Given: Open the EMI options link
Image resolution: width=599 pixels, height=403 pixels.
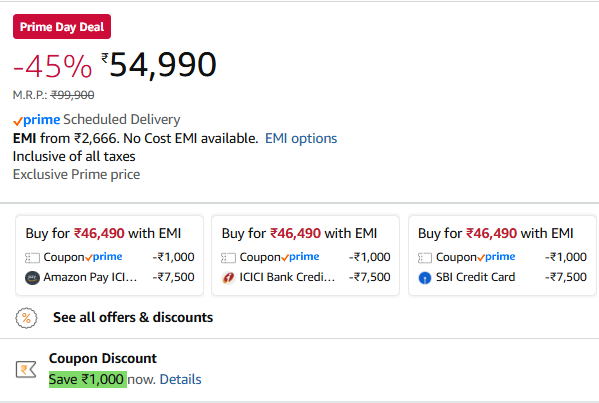Looking at the screenshot, I should click(301, 138).
